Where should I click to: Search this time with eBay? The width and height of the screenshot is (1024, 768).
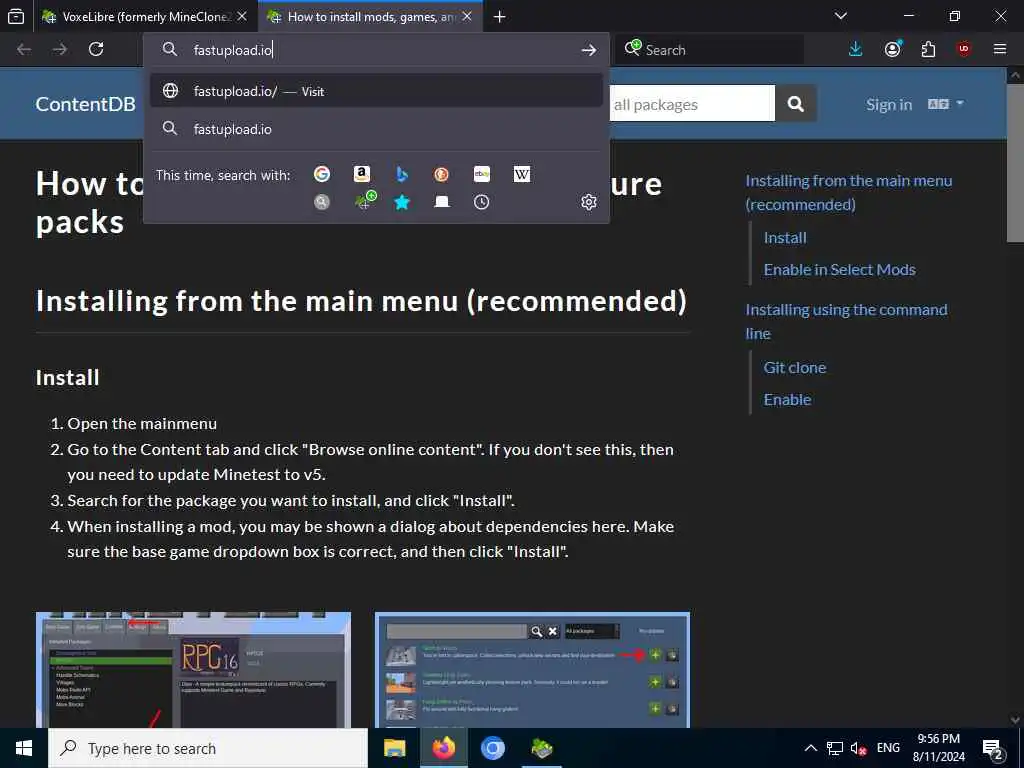click(482, 174)
